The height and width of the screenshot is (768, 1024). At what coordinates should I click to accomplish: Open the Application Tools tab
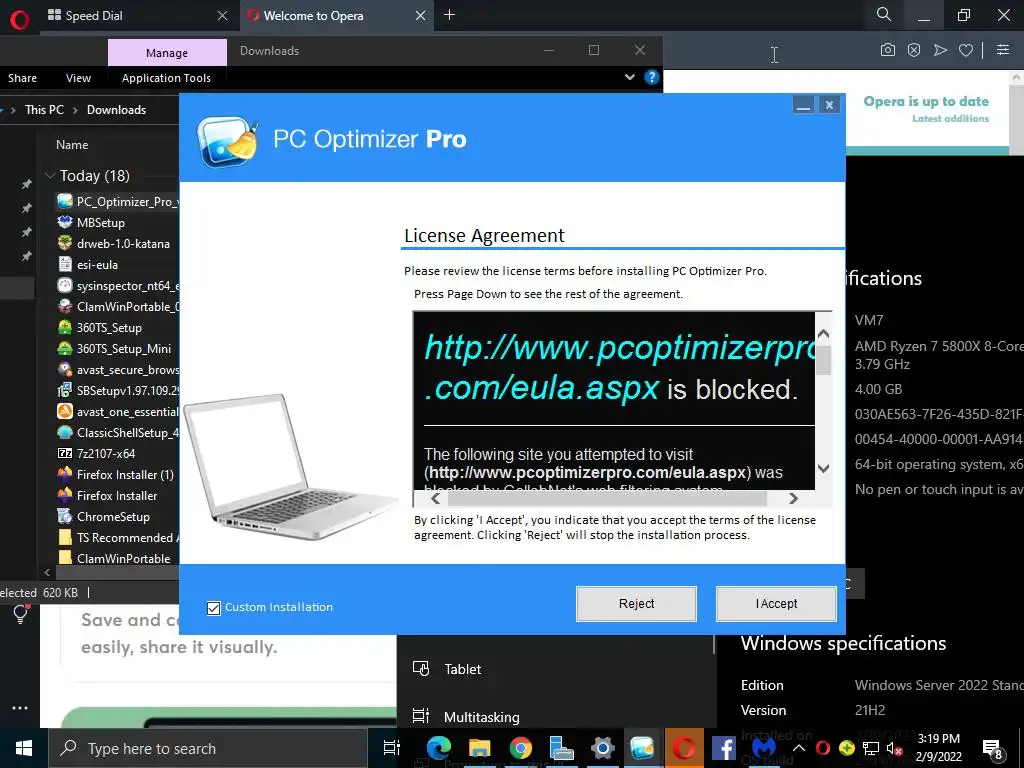166,78
